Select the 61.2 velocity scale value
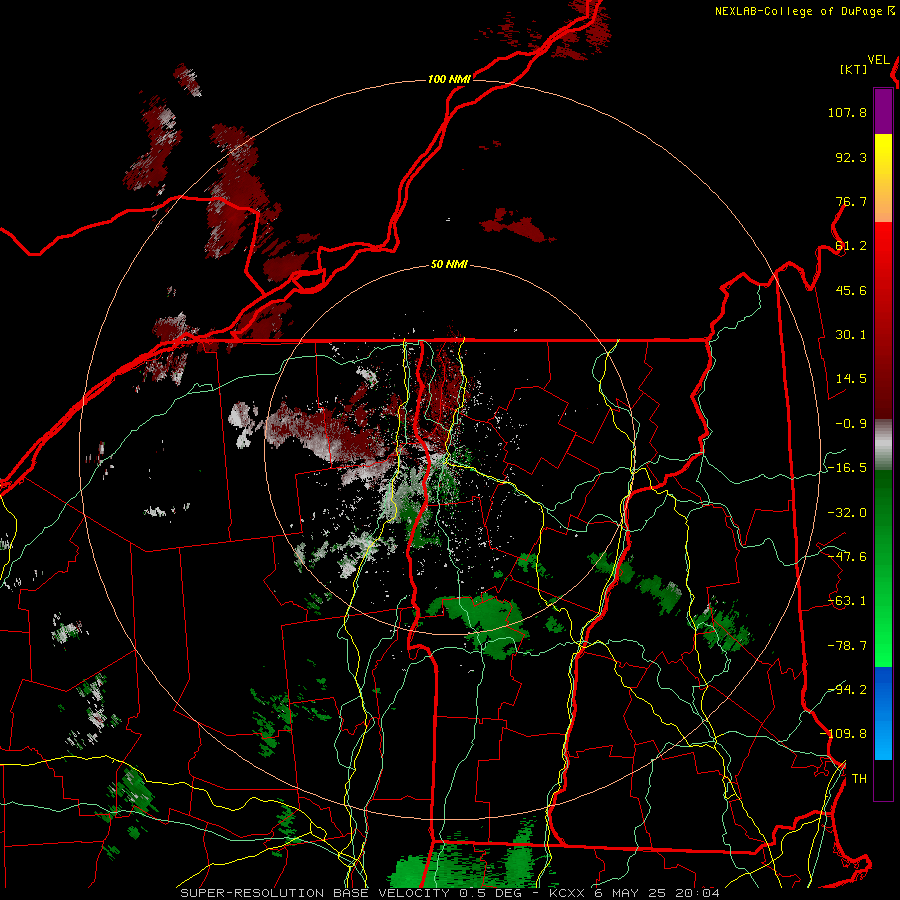This screenshot has height=900, width=900. (851, 246)
